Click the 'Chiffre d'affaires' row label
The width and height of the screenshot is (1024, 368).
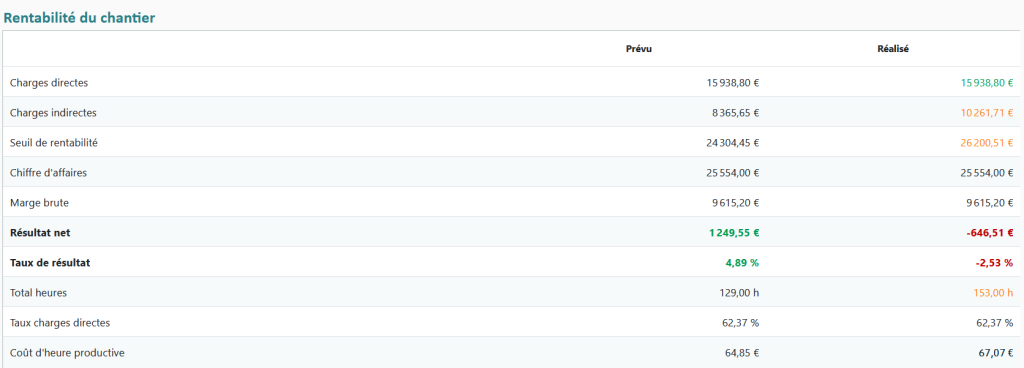point(48,173)
